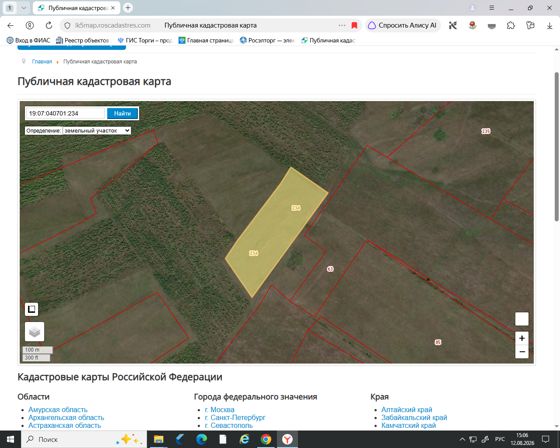
Task: Open Microsoft Edge from the taskbar
Action: pos(201,439)
